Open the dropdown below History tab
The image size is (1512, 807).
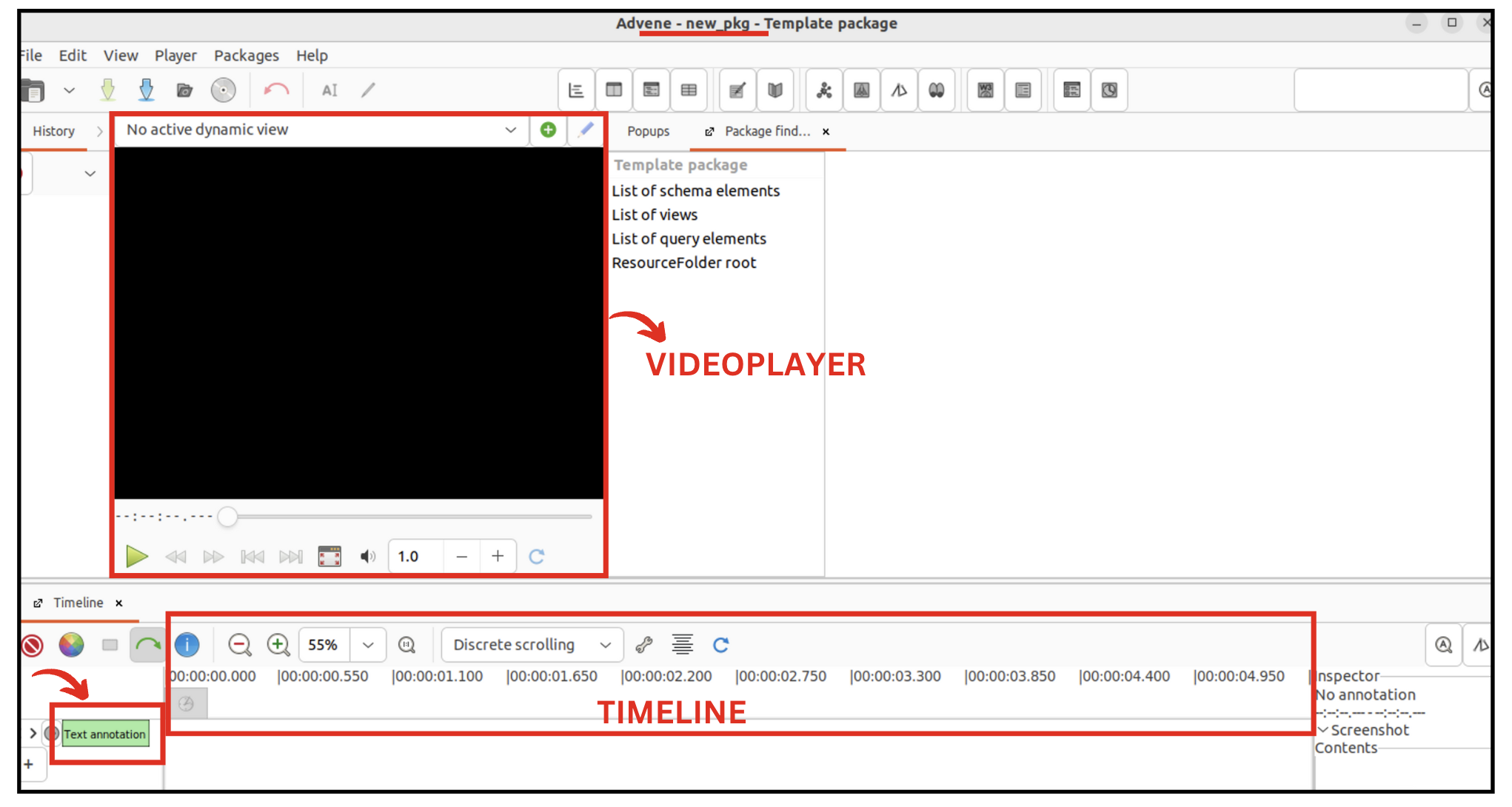[x=90, y=173]
